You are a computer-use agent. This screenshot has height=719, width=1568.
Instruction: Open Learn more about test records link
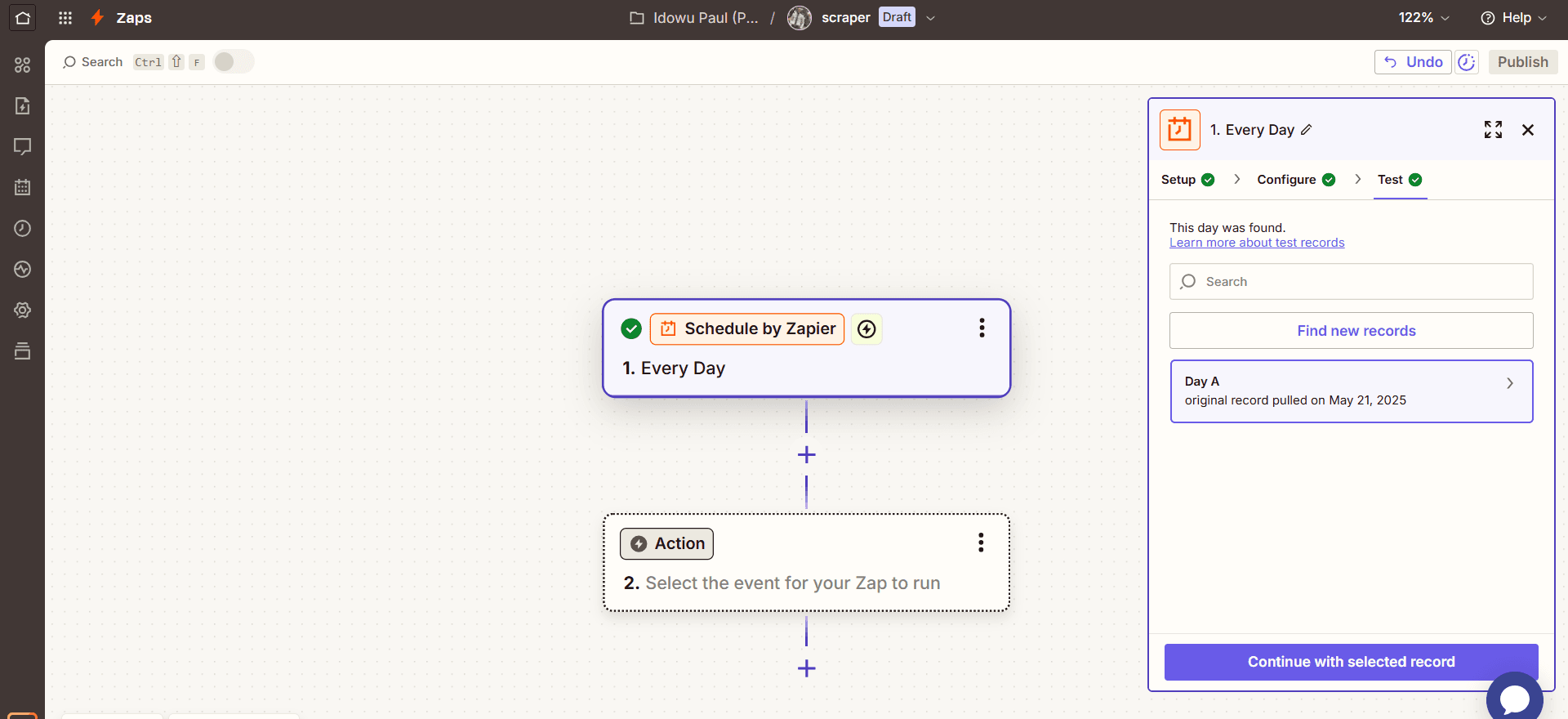tap(1257, 243)
